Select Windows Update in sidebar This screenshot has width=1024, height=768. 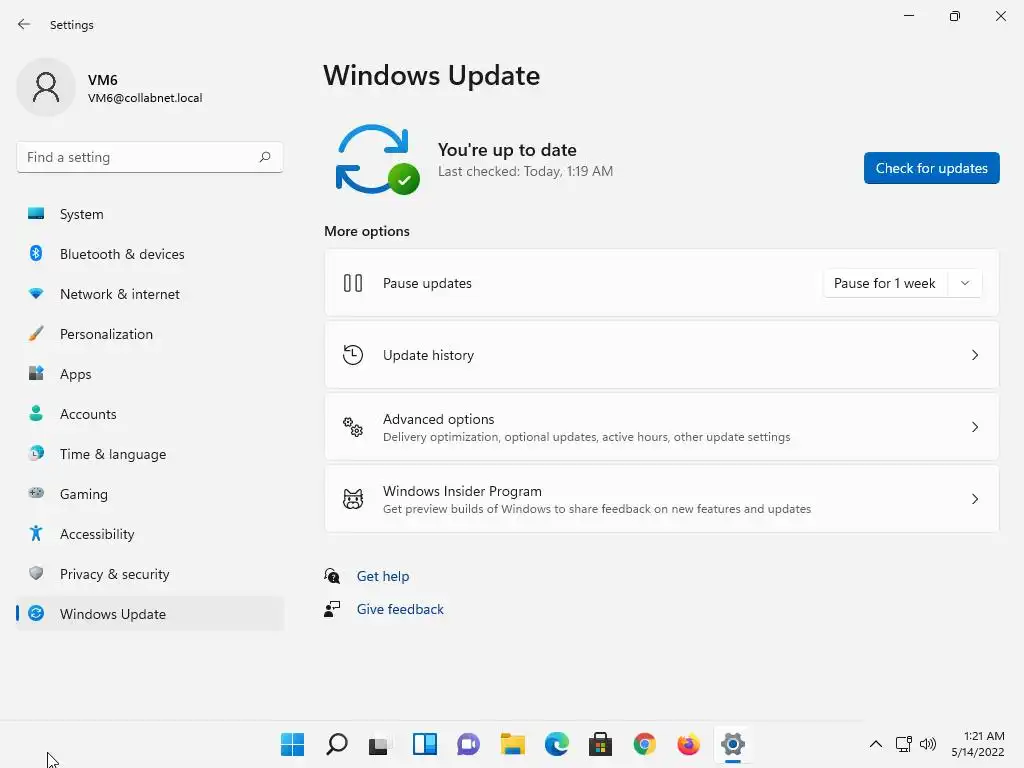[x=150, y=614]
